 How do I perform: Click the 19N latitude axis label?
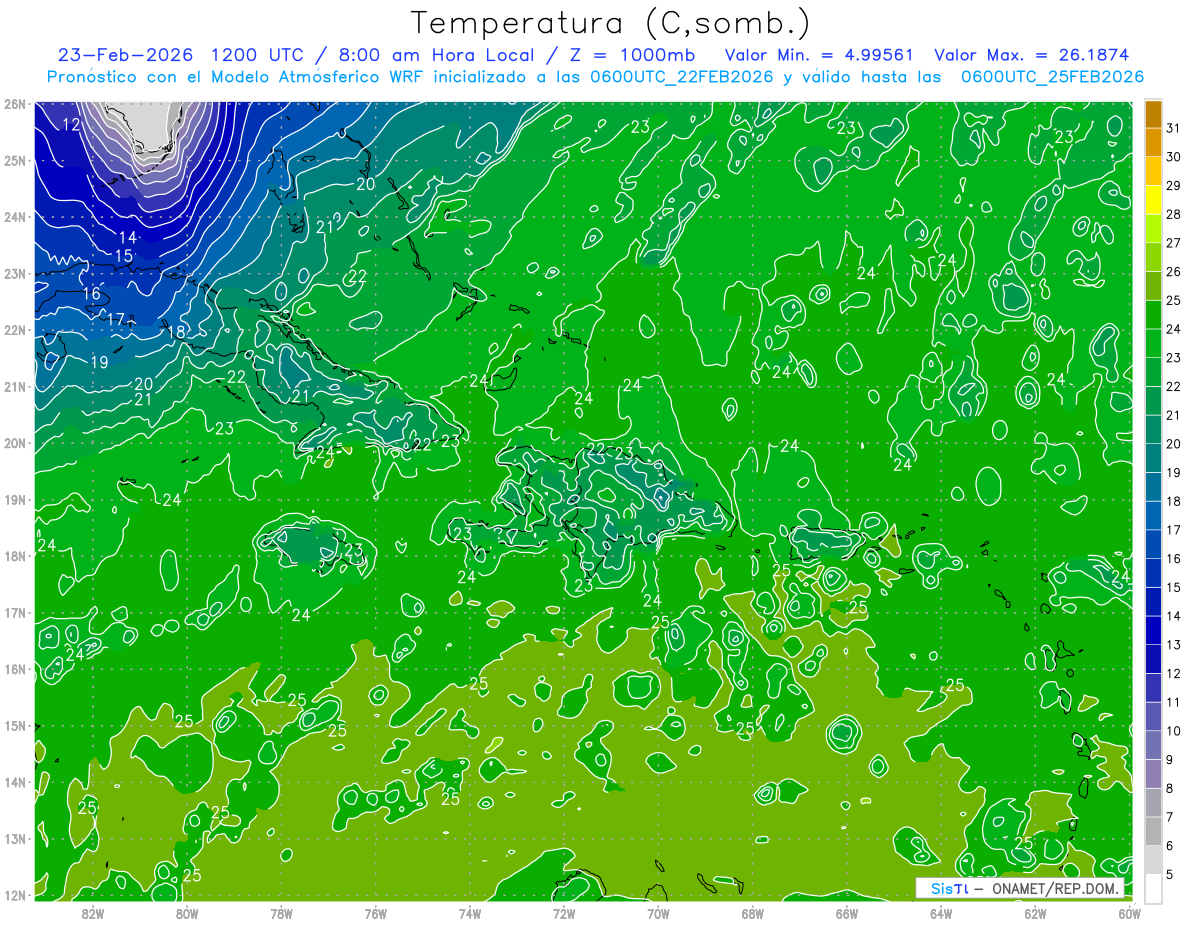point(15,500)
